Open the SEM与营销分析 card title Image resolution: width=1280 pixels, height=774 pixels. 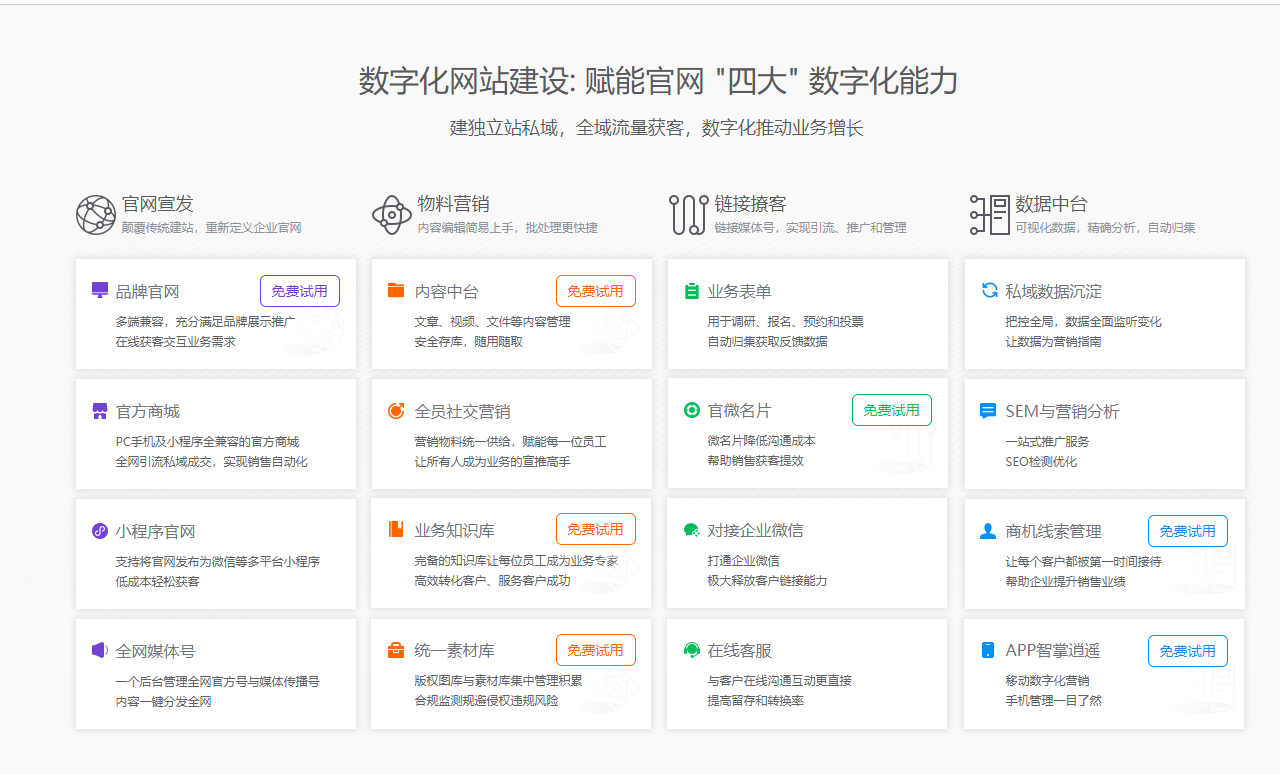tap(1062, 411)
